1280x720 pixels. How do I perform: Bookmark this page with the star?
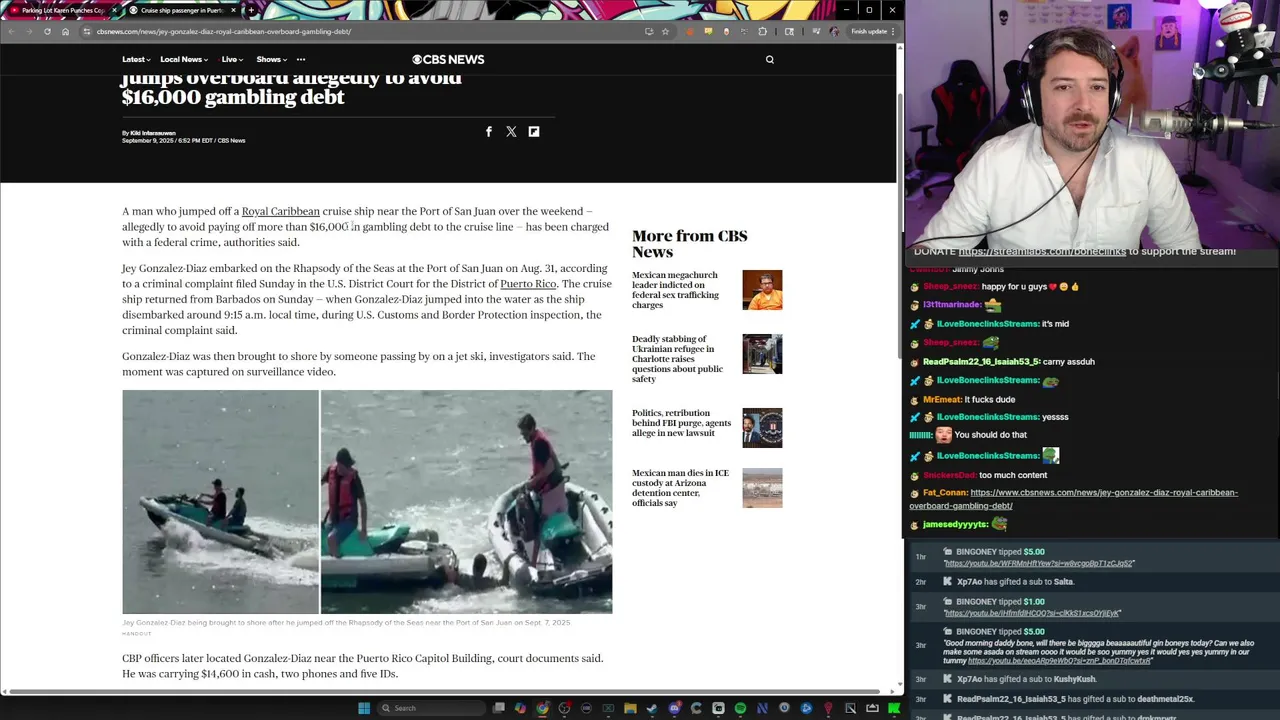click(x=665, y=31)
